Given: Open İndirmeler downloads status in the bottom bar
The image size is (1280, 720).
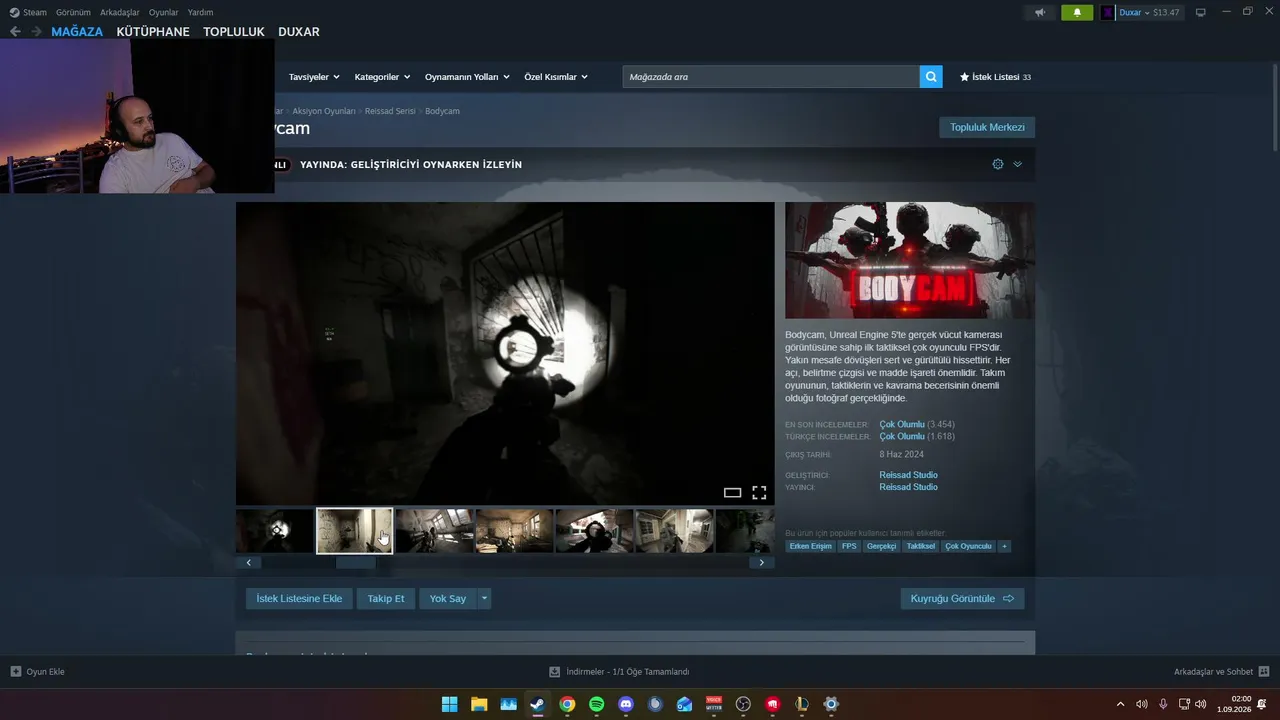Looking at the screenshot, I should point(619,672).
